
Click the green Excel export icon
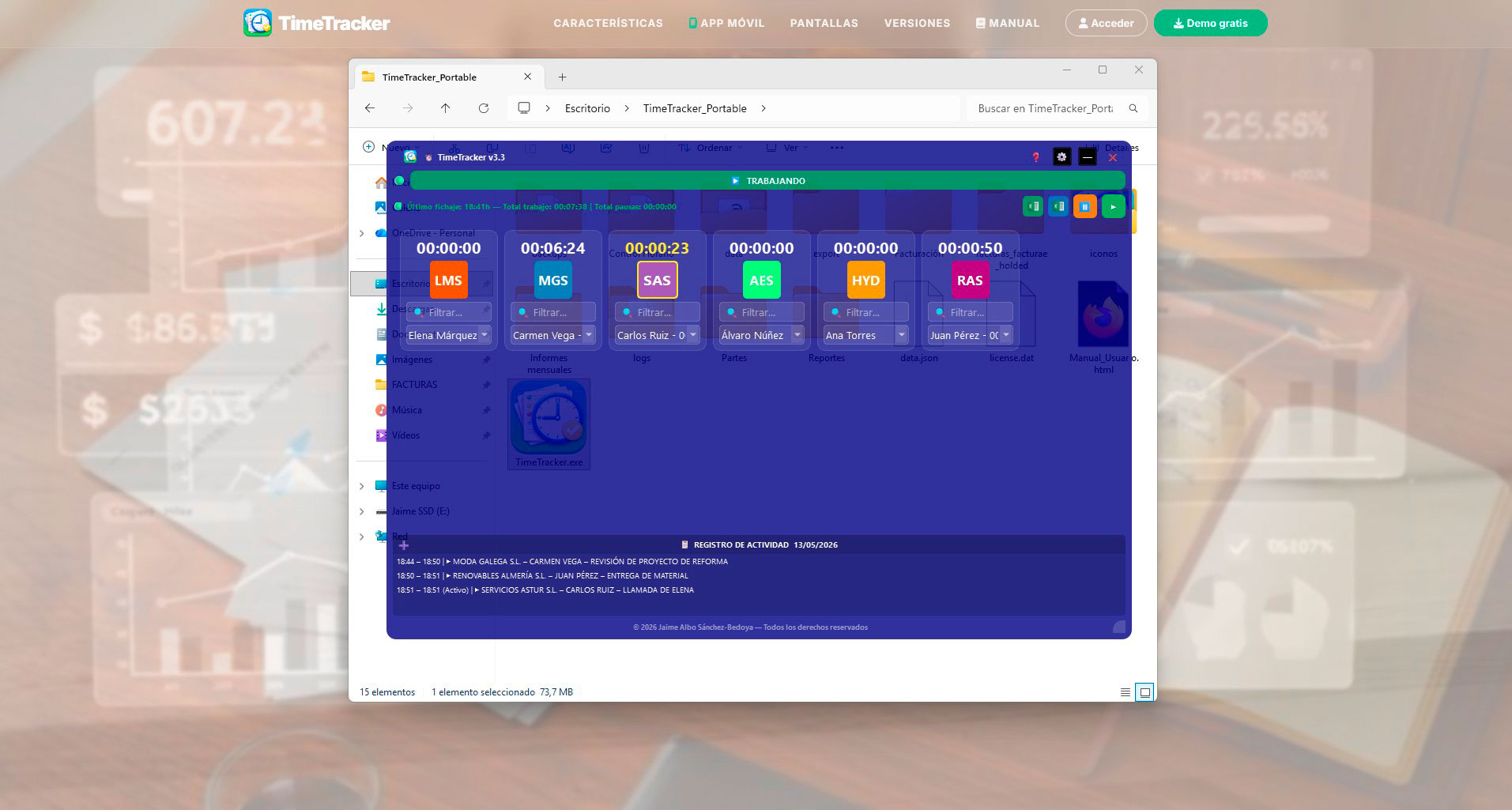point(1033,206)
